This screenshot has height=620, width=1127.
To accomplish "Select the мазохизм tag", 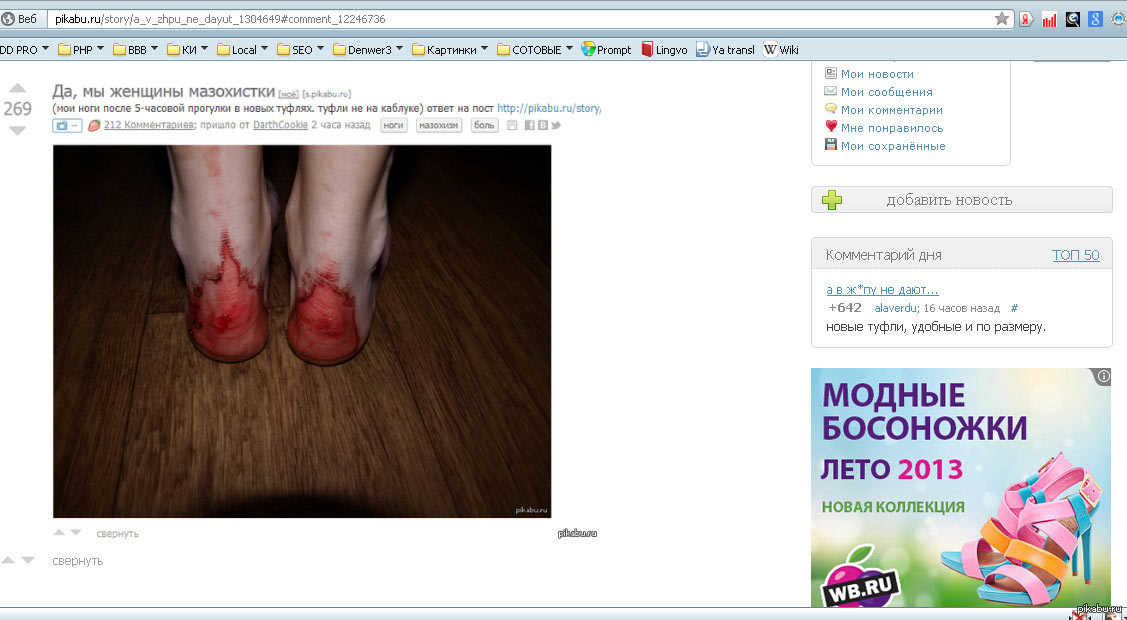I will [439, 125].
